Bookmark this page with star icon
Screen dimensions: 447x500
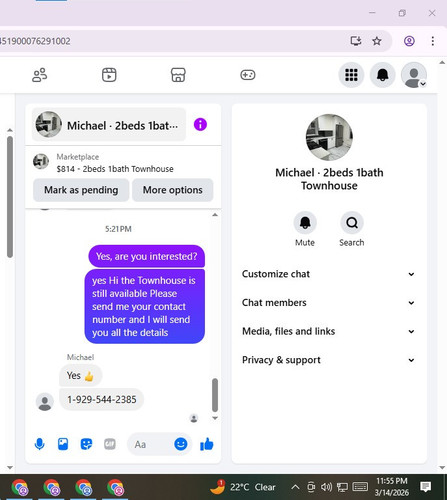click(x=377, y=41)
